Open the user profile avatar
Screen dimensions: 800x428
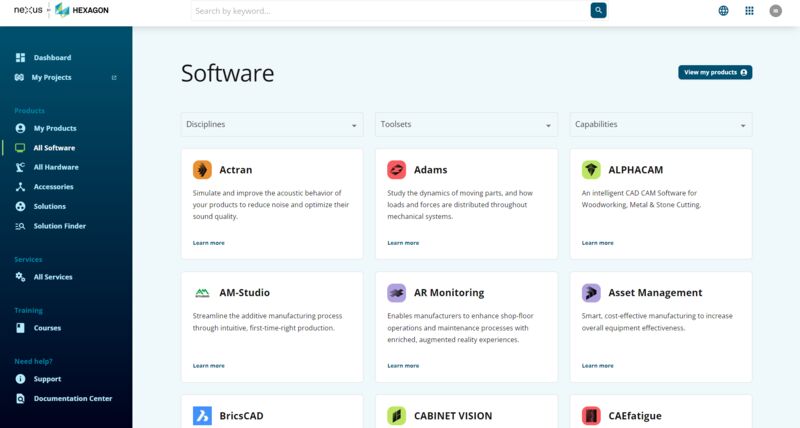click(x=776, y=11)
